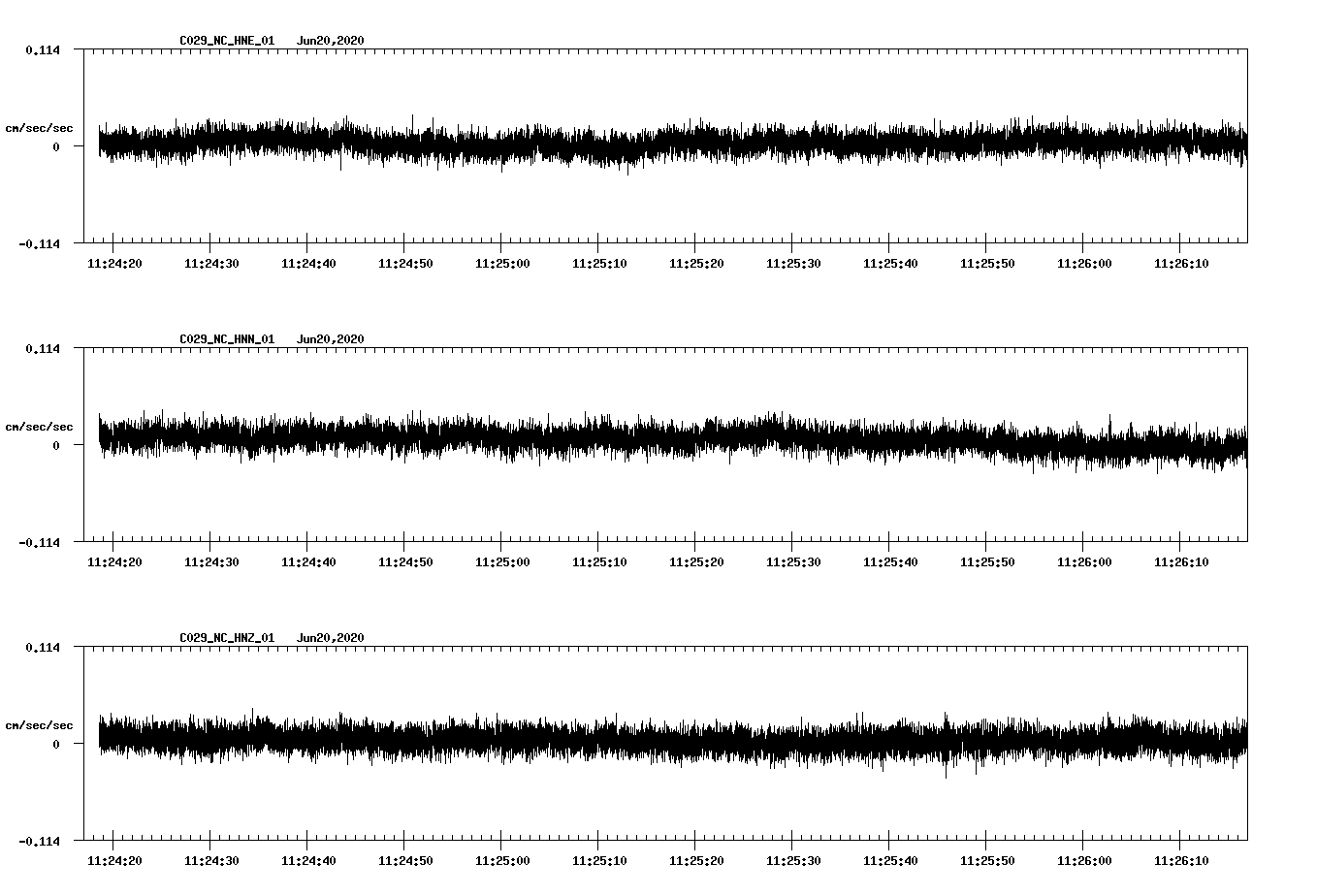Click the cm/sec/sec unit label on HNE plot
The height and width of the screenshot is (896, 1317).
pos(40,128)
